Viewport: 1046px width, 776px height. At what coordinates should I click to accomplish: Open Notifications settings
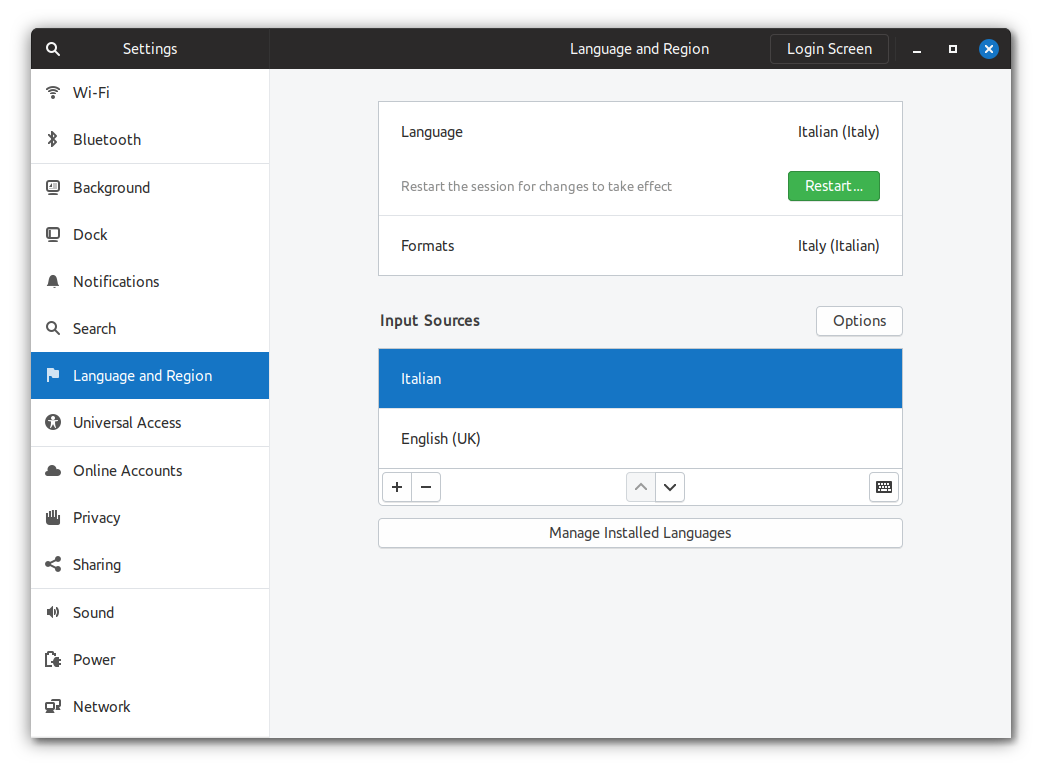(x=150, y=282)
